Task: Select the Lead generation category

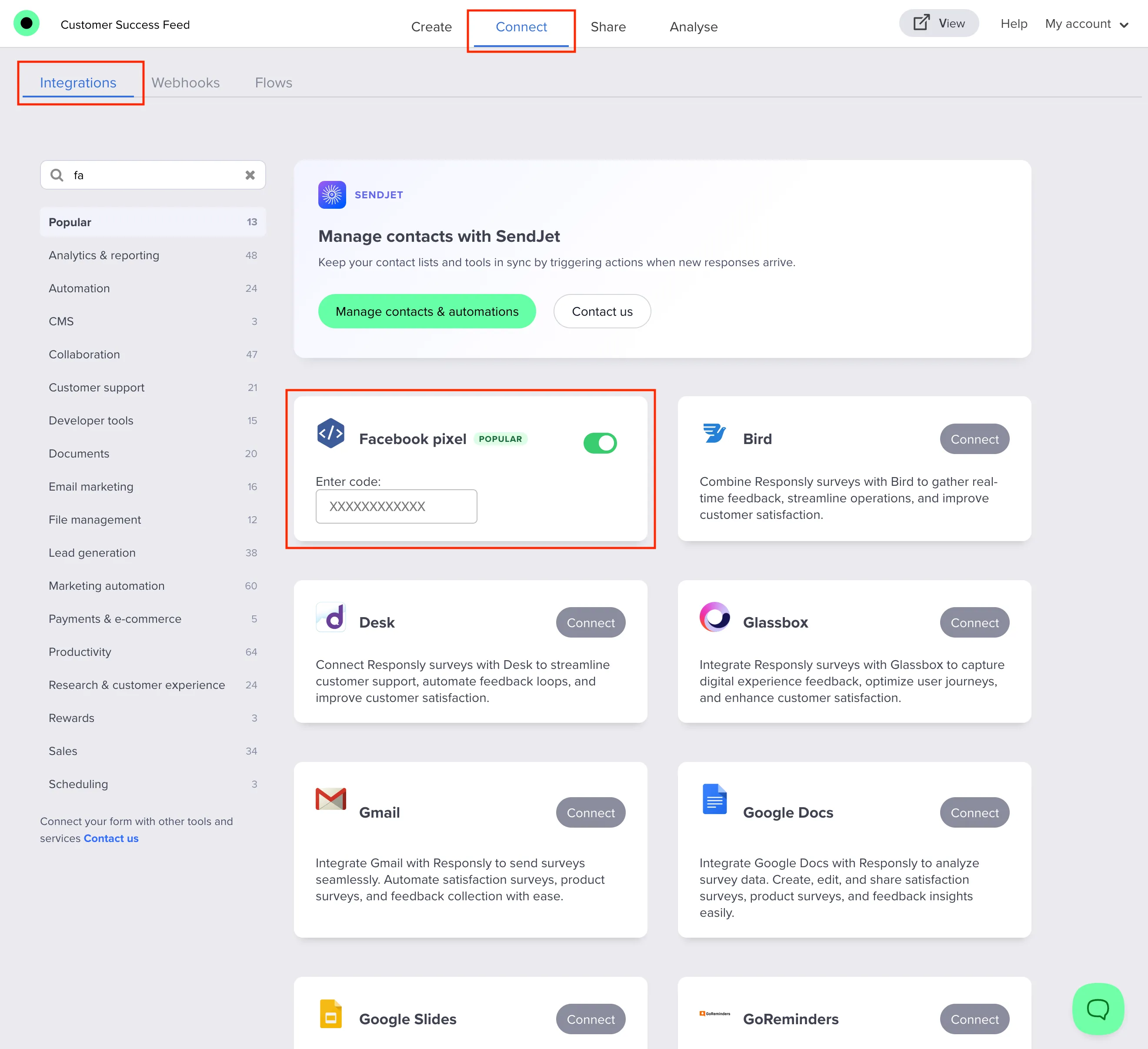Action: pos(153,552)
